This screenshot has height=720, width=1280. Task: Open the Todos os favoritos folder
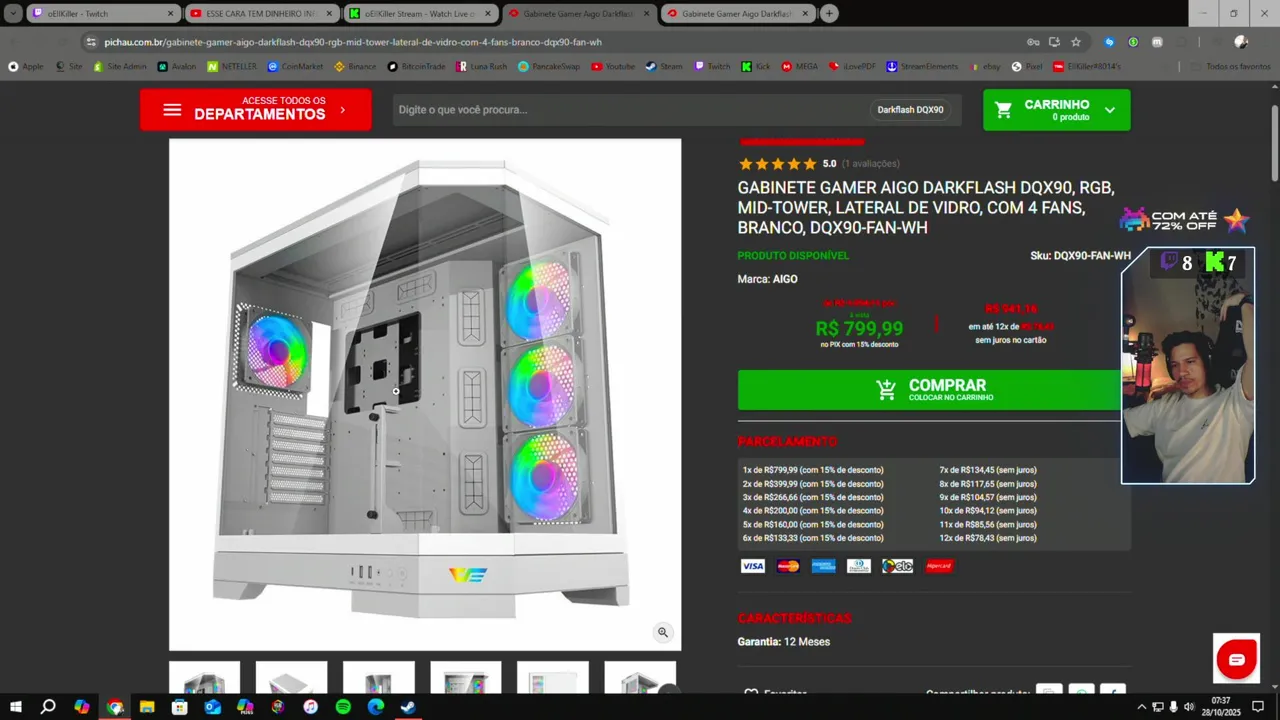(x=1231, y=66)
